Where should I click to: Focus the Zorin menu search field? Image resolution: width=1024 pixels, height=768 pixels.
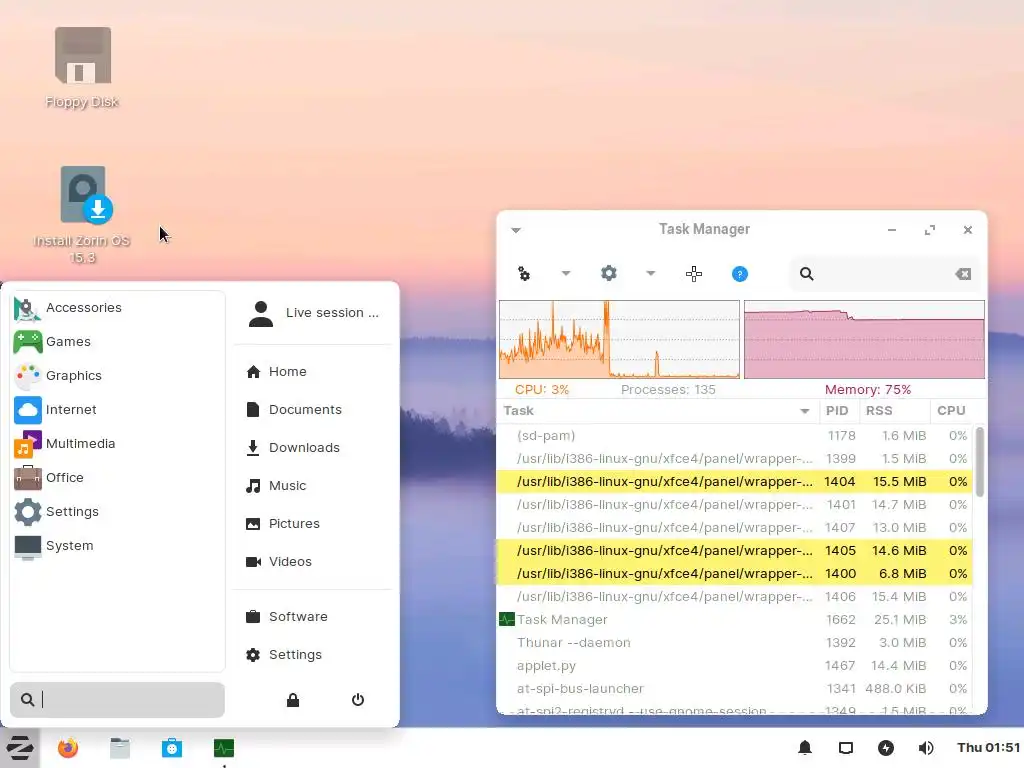pos(118,700)
